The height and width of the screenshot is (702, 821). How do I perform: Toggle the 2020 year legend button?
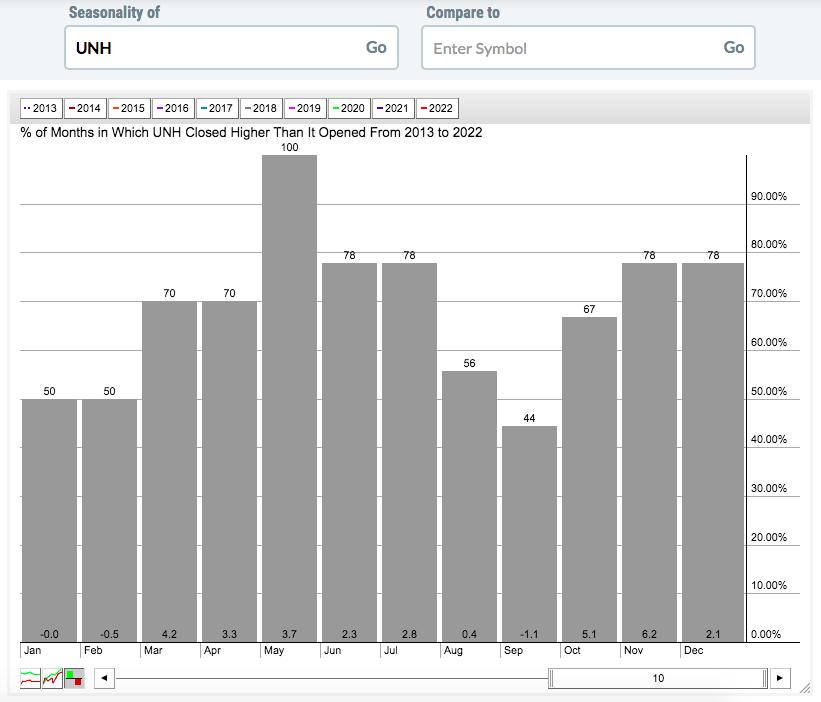348,108
